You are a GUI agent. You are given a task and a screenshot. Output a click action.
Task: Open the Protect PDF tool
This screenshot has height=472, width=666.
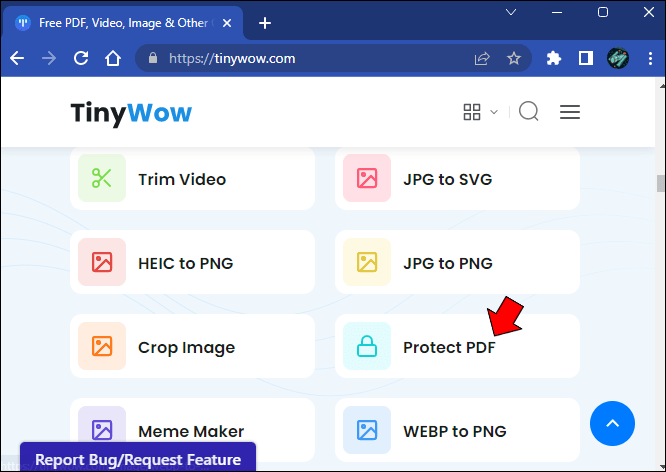pyautogui.click(x=457, y=346)
